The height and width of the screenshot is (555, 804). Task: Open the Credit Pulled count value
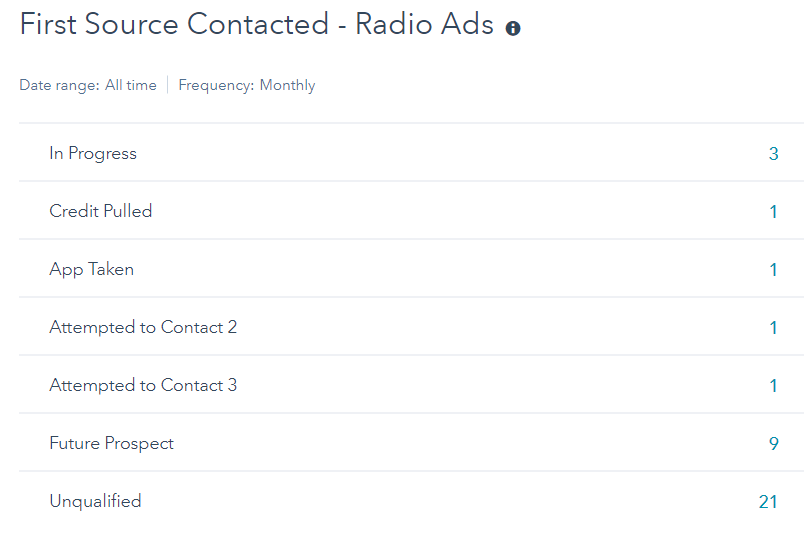pyautogui.click(x=773, y=212)
